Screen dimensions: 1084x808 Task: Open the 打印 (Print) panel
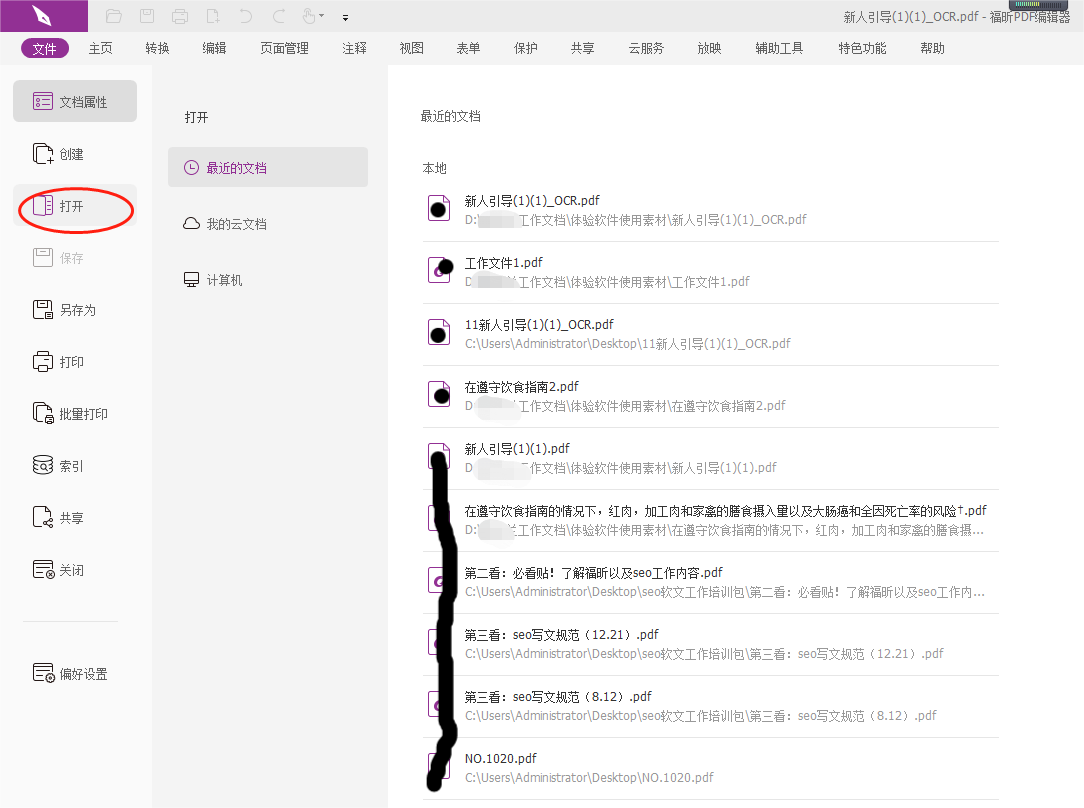coord(74,361)
